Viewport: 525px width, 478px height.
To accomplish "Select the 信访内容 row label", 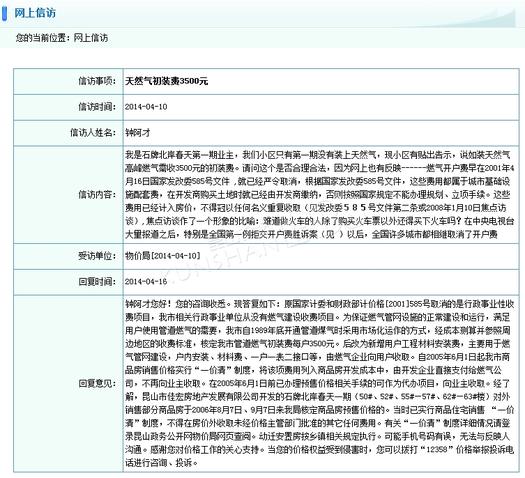I will click(97, 194).
